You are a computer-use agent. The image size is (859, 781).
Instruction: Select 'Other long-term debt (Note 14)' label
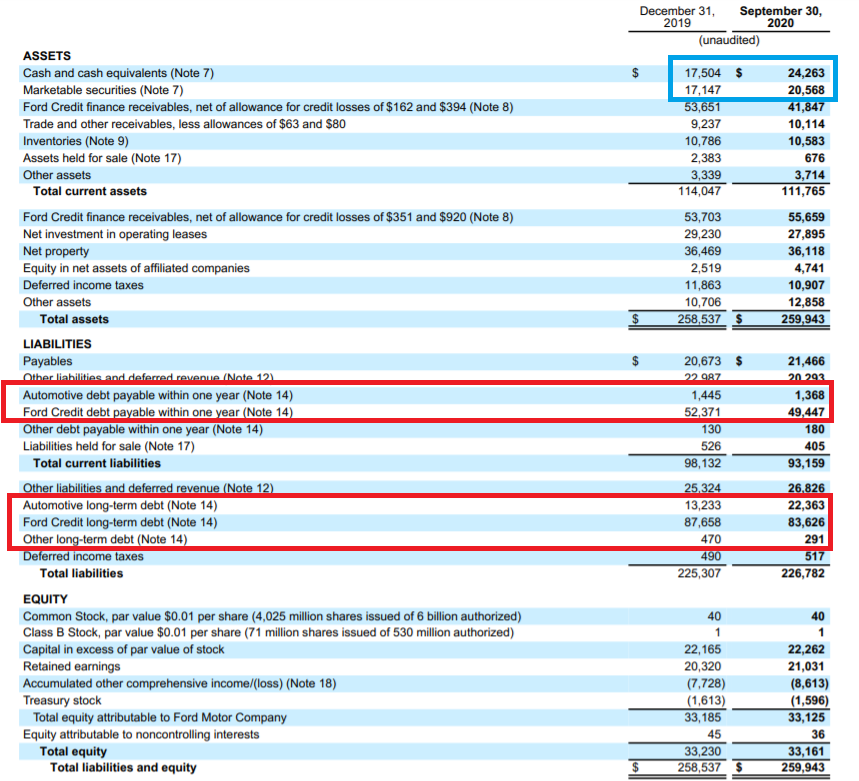(105, 539)
